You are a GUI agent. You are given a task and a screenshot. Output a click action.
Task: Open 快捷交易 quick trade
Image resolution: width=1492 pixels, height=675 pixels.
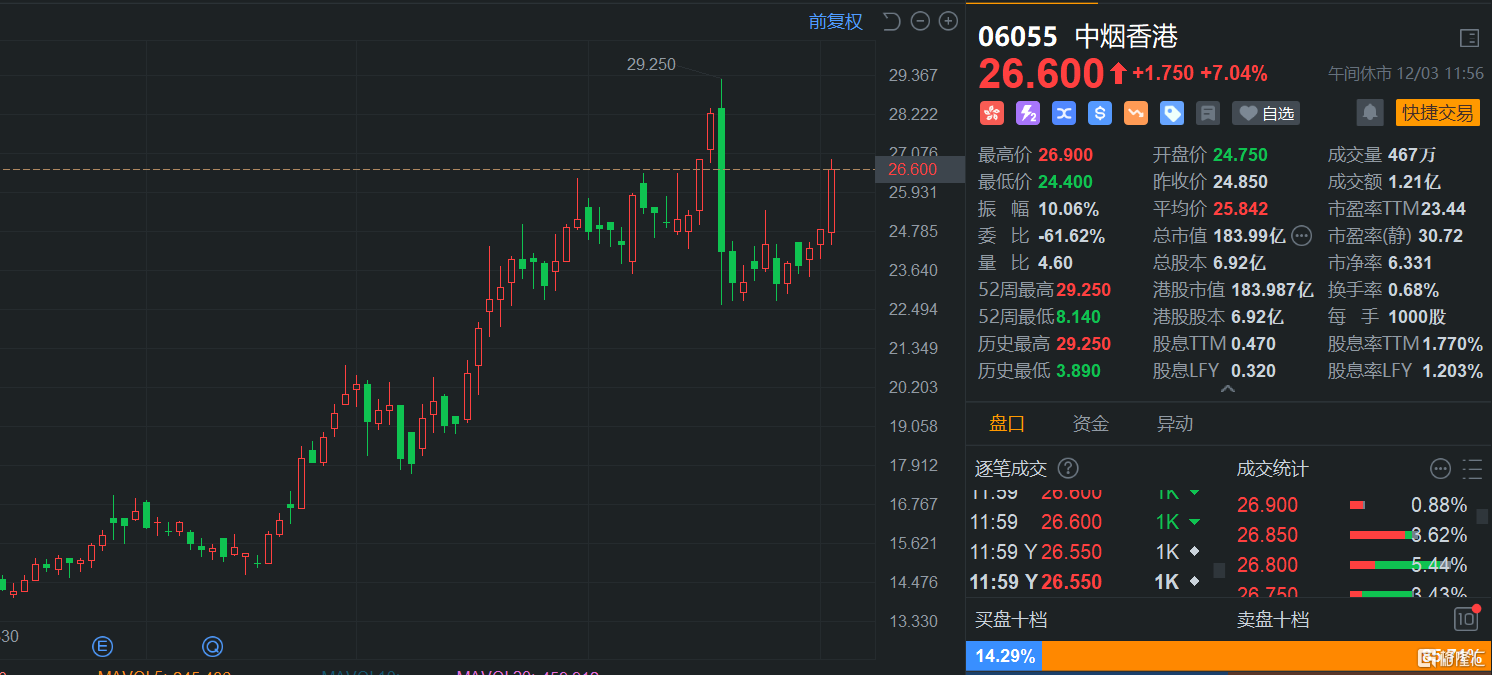point(1437,113)
